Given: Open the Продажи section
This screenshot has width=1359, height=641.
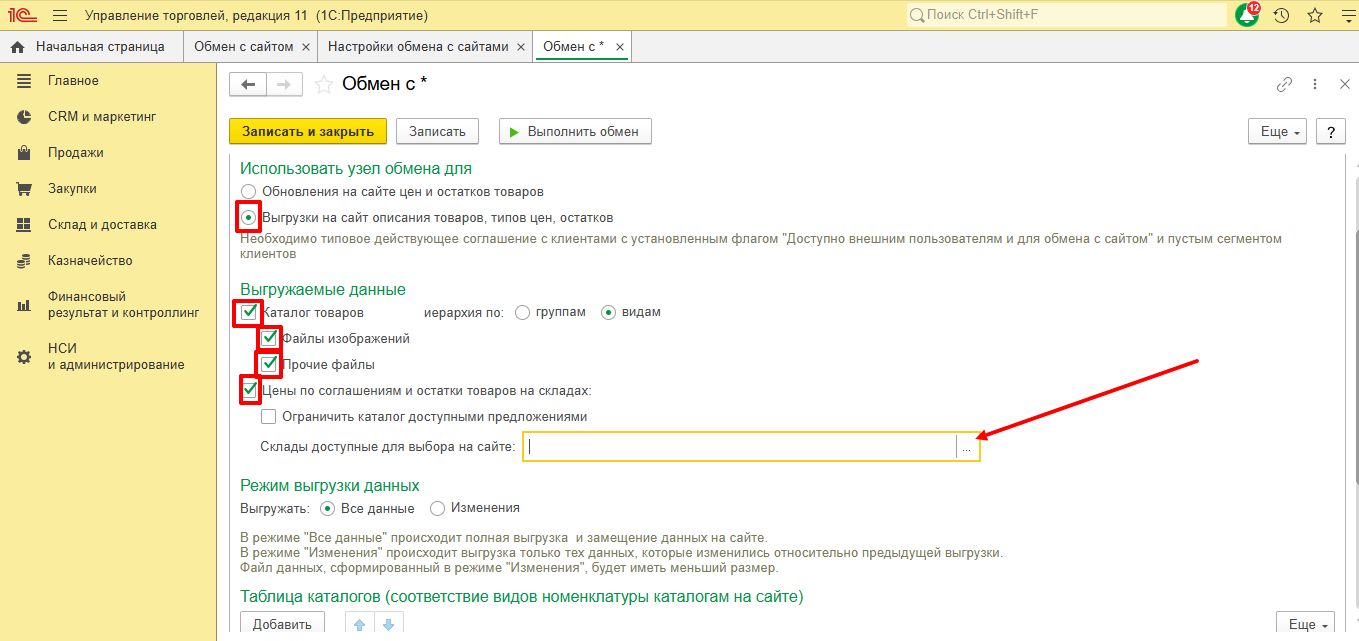Looking at the screenshot, I should click(76, 153).
